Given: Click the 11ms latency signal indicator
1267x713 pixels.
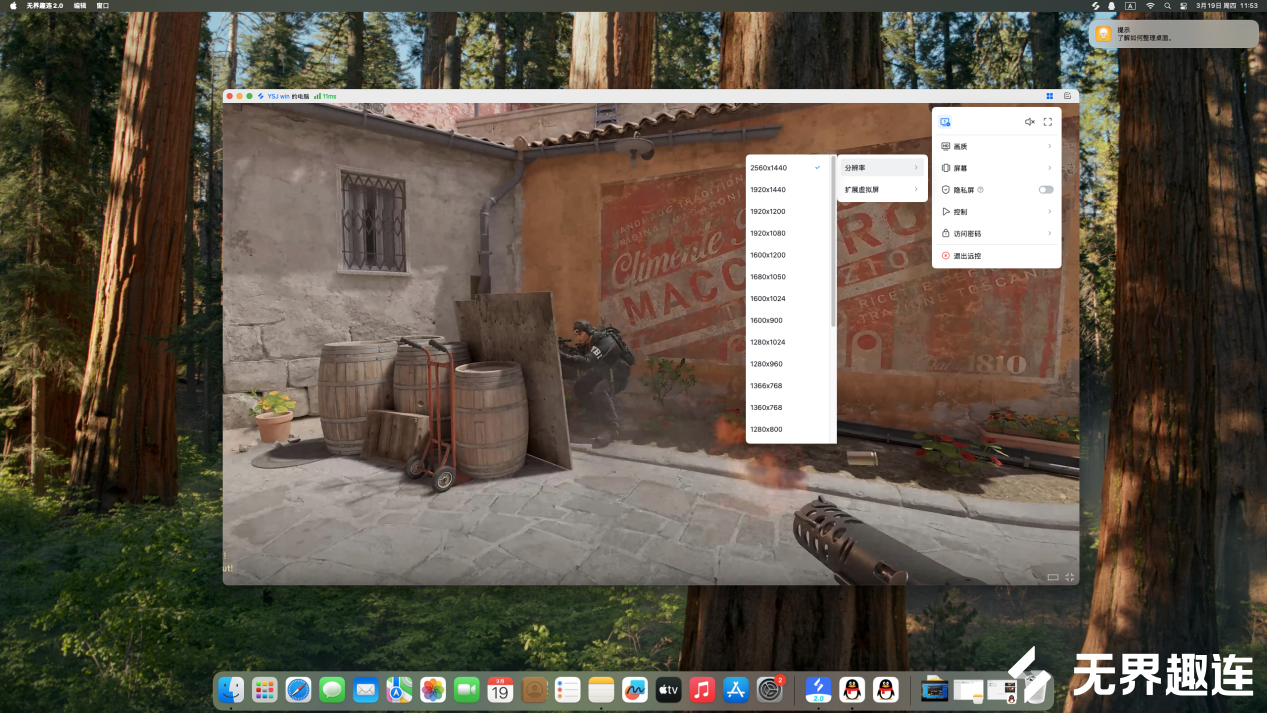Looking at the screenshot, I should [325, 96].
